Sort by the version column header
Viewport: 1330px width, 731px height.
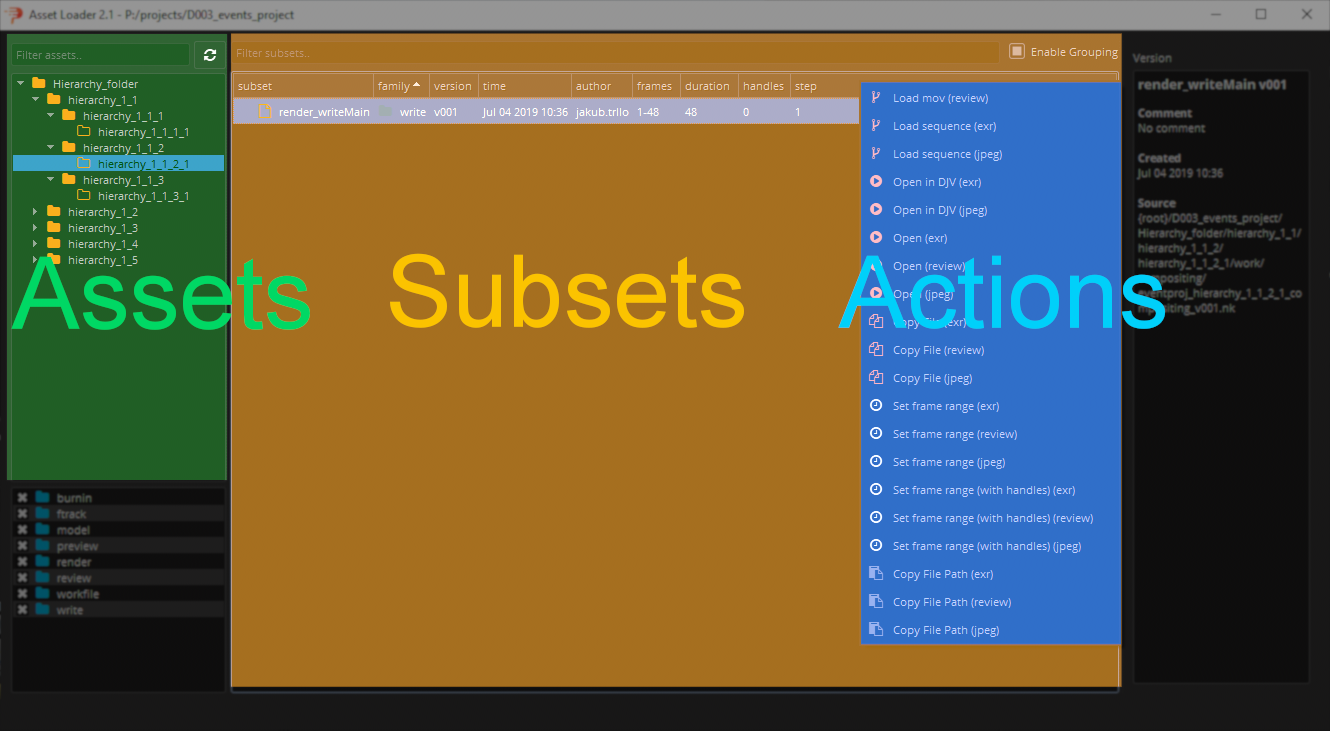(454, 86)
